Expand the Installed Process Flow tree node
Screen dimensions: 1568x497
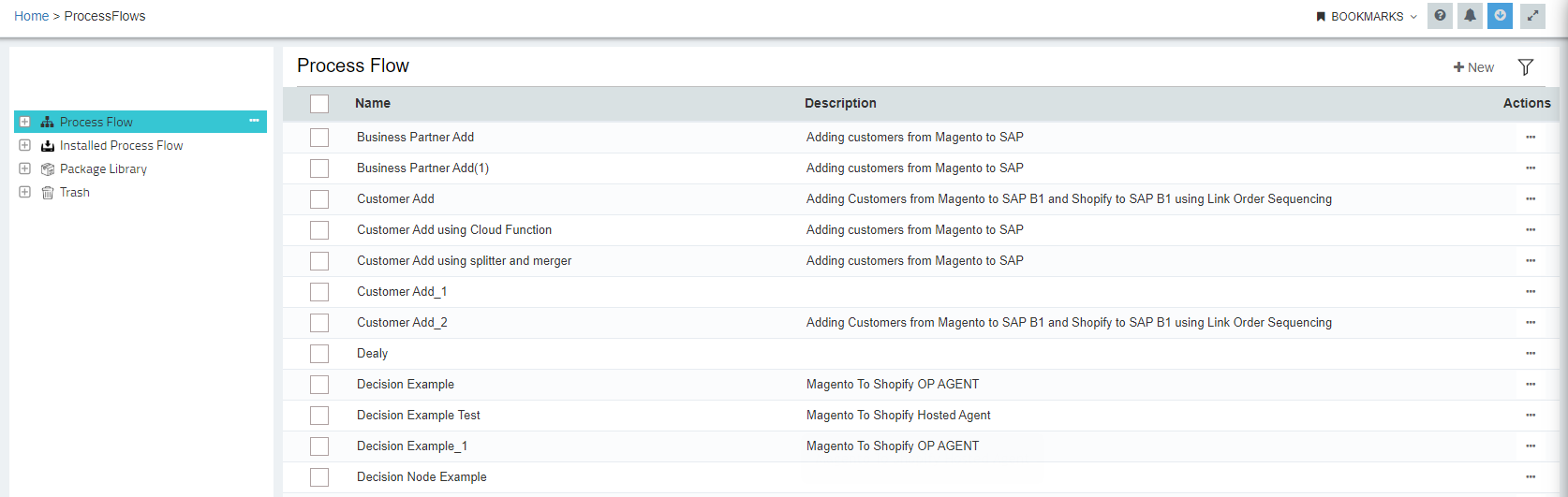tap(25, 145)
